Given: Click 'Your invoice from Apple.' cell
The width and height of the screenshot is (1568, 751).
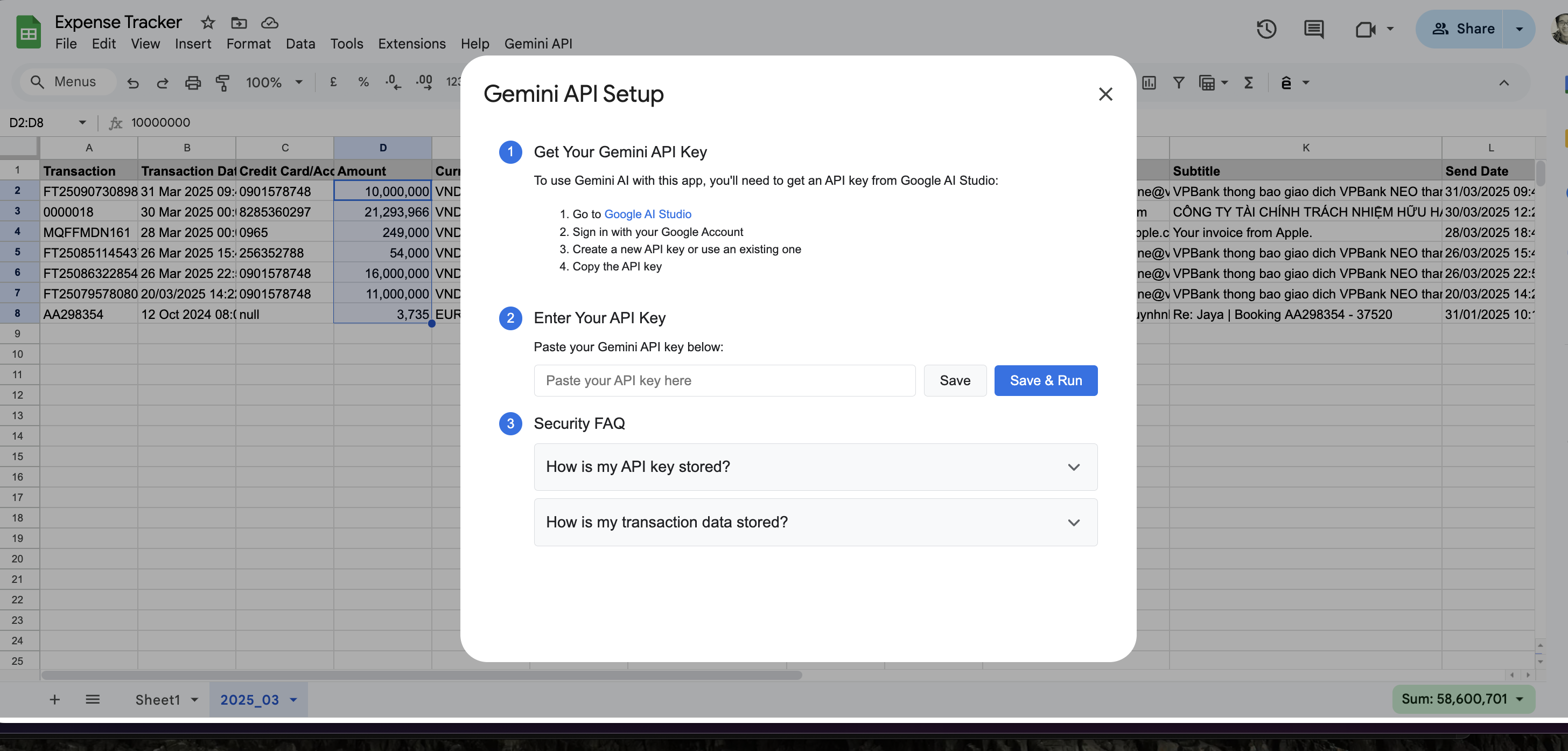Looking at the screenshot, I should pyautogui.click(x=1305, y=232).
